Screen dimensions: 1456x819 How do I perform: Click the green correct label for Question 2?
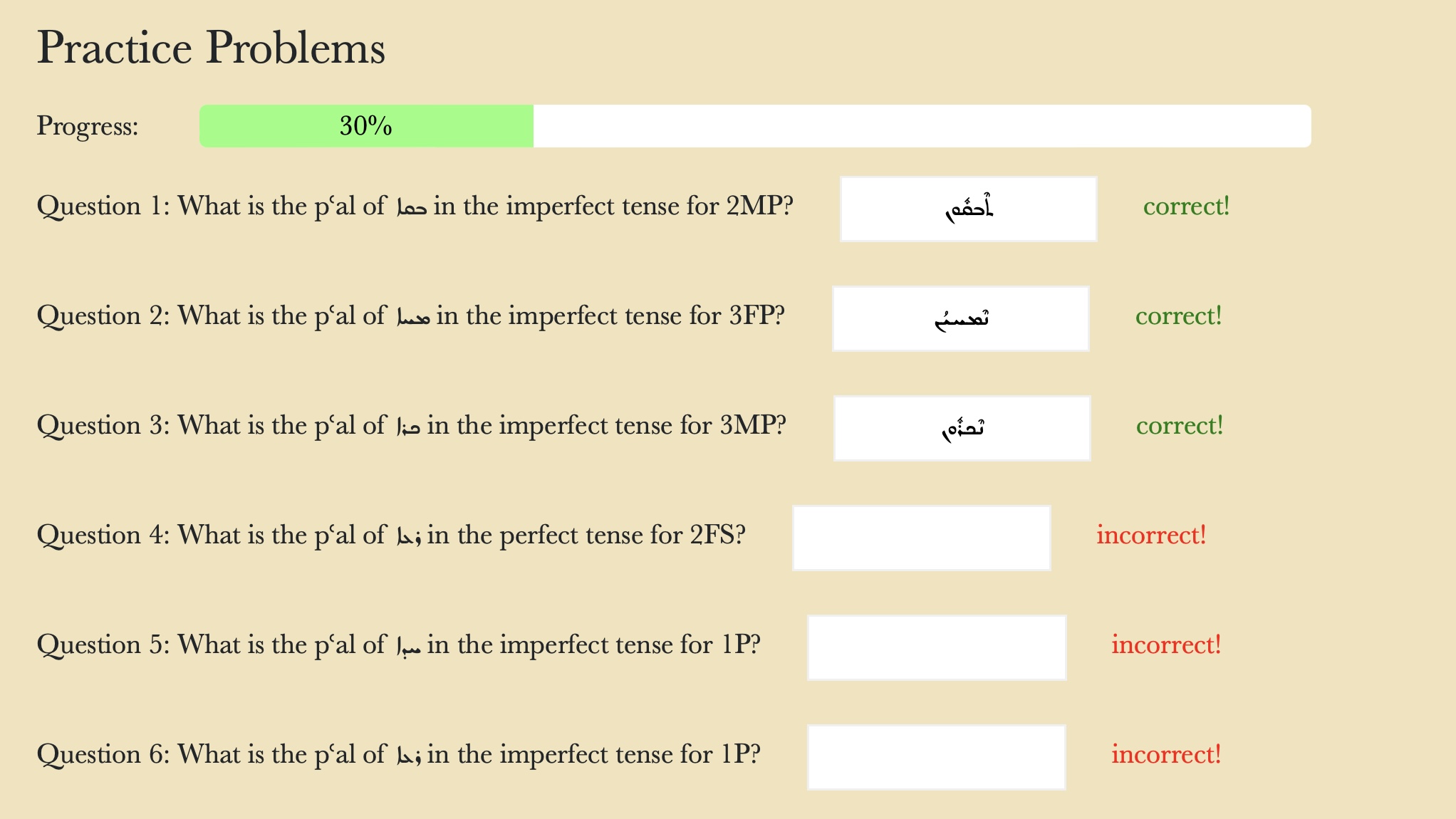point(1179,316)
